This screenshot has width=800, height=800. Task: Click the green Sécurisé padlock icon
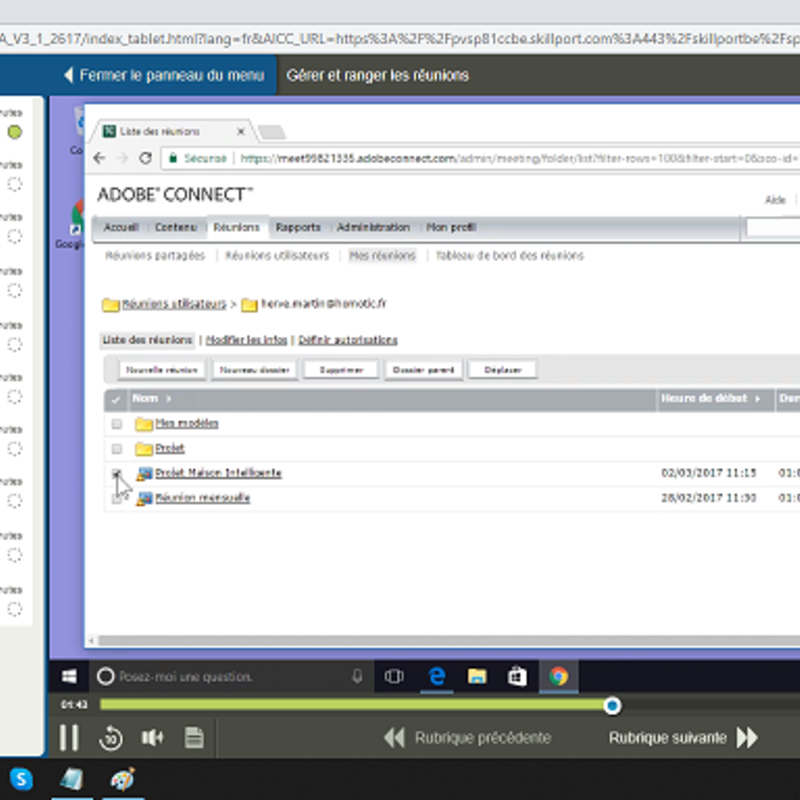coord(173,158)
